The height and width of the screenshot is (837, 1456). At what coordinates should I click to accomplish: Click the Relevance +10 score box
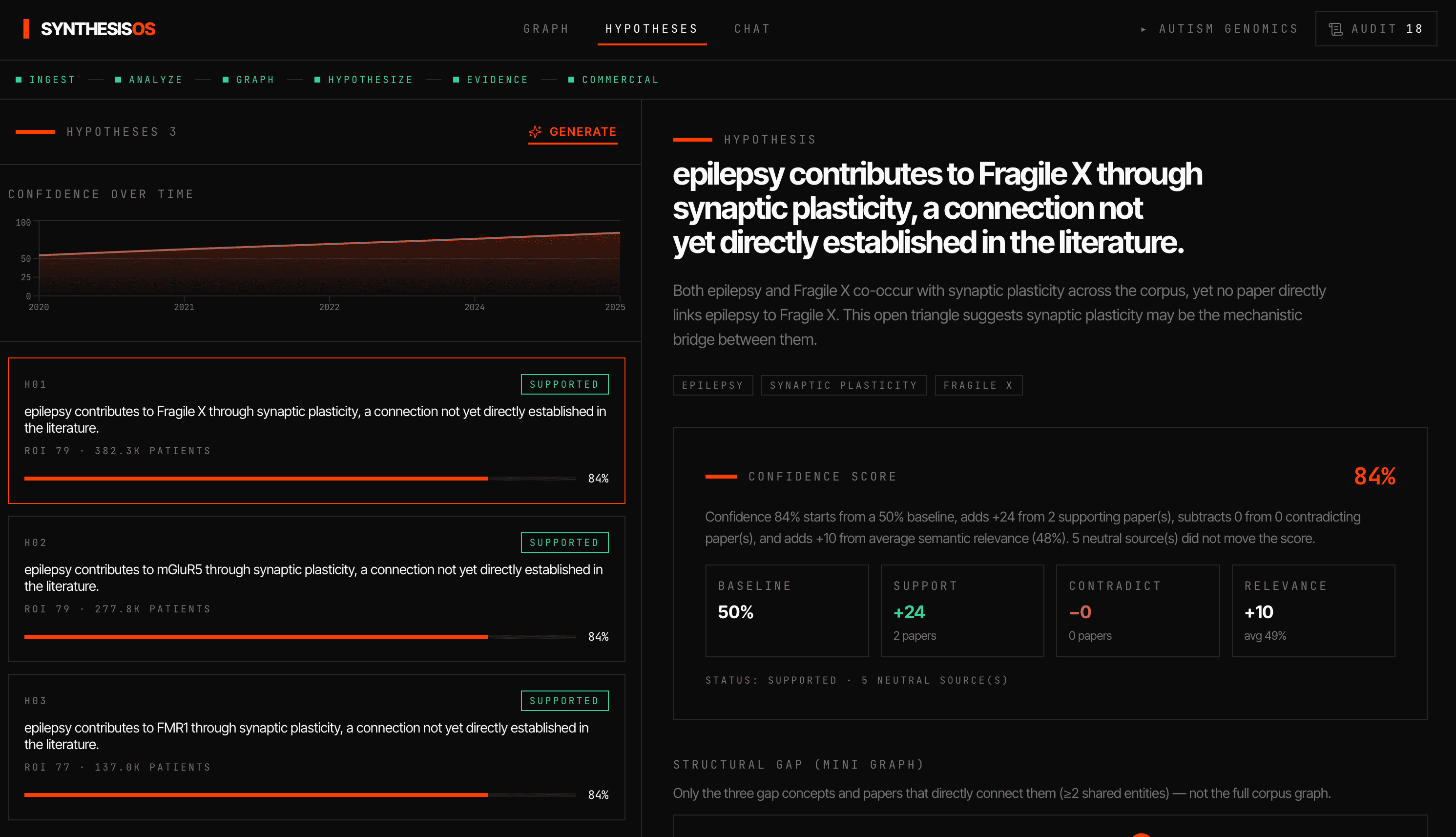pos(1313,610)
